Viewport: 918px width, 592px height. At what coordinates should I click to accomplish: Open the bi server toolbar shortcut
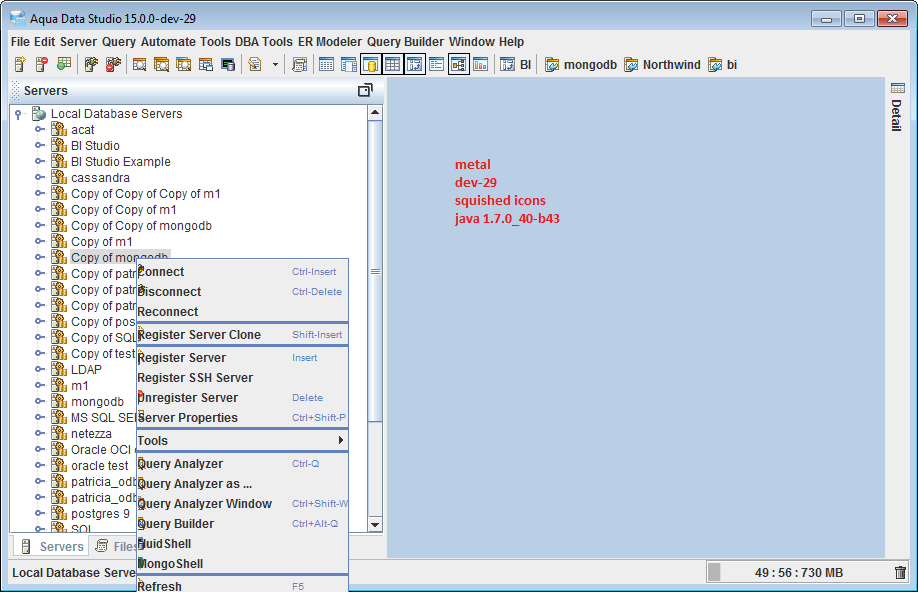tap(722, 64)
